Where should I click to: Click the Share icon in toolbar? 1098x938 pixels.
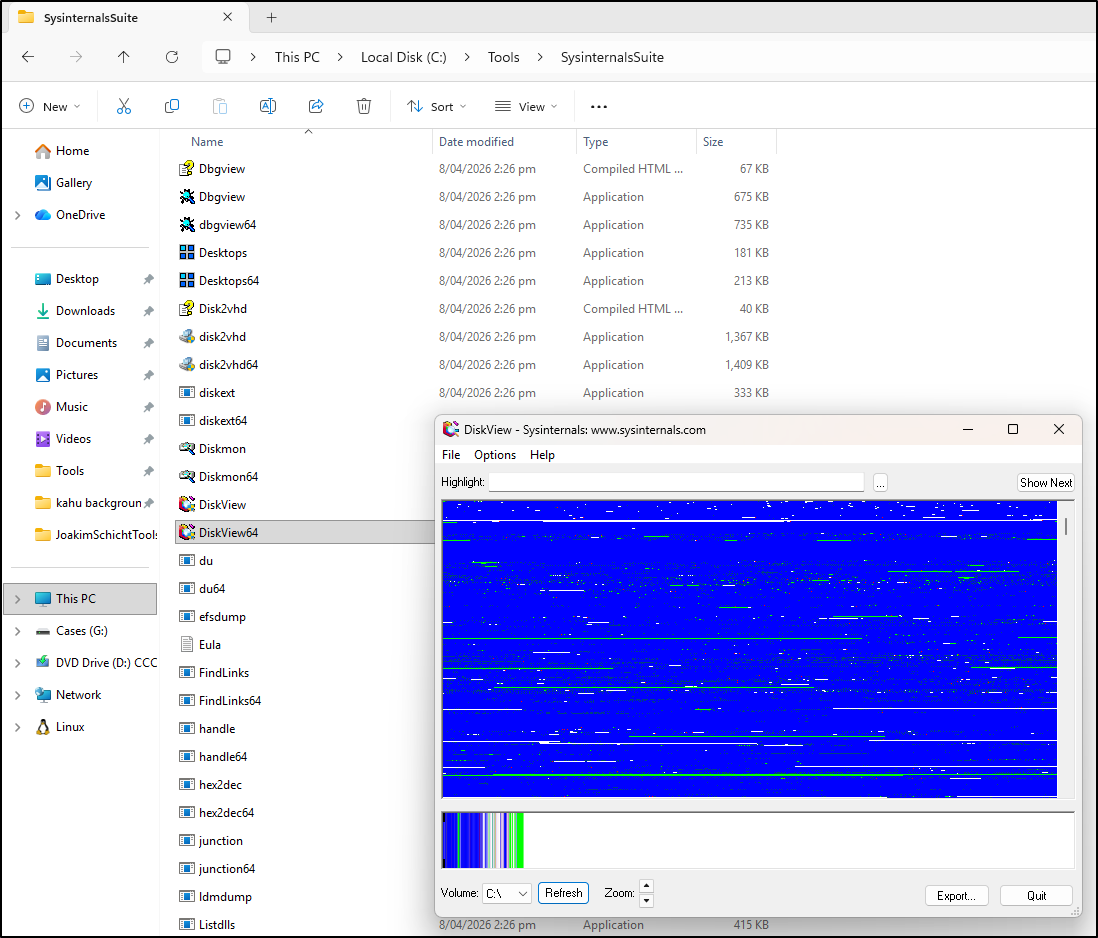click(x=316, y=106)
